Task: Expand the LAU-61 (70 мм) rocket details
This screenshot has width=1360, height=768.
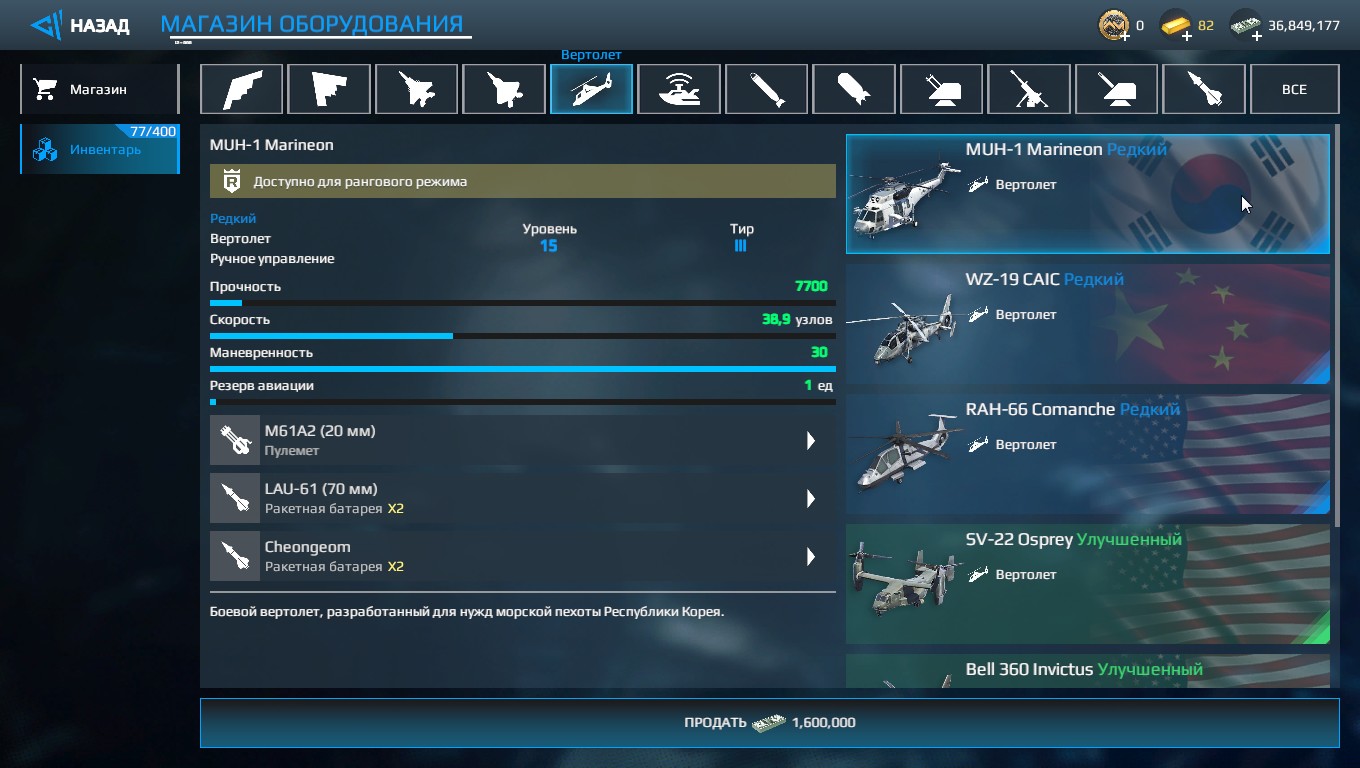Action: 811,499
